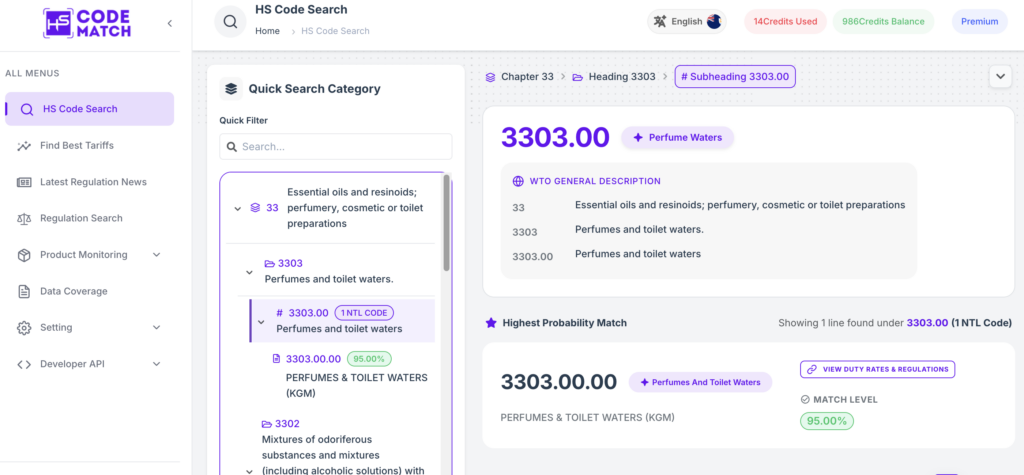Expand heading 3302 tree chevron
The height and width of the screenshot is (475, 1024).
click(x=249, y=470)
